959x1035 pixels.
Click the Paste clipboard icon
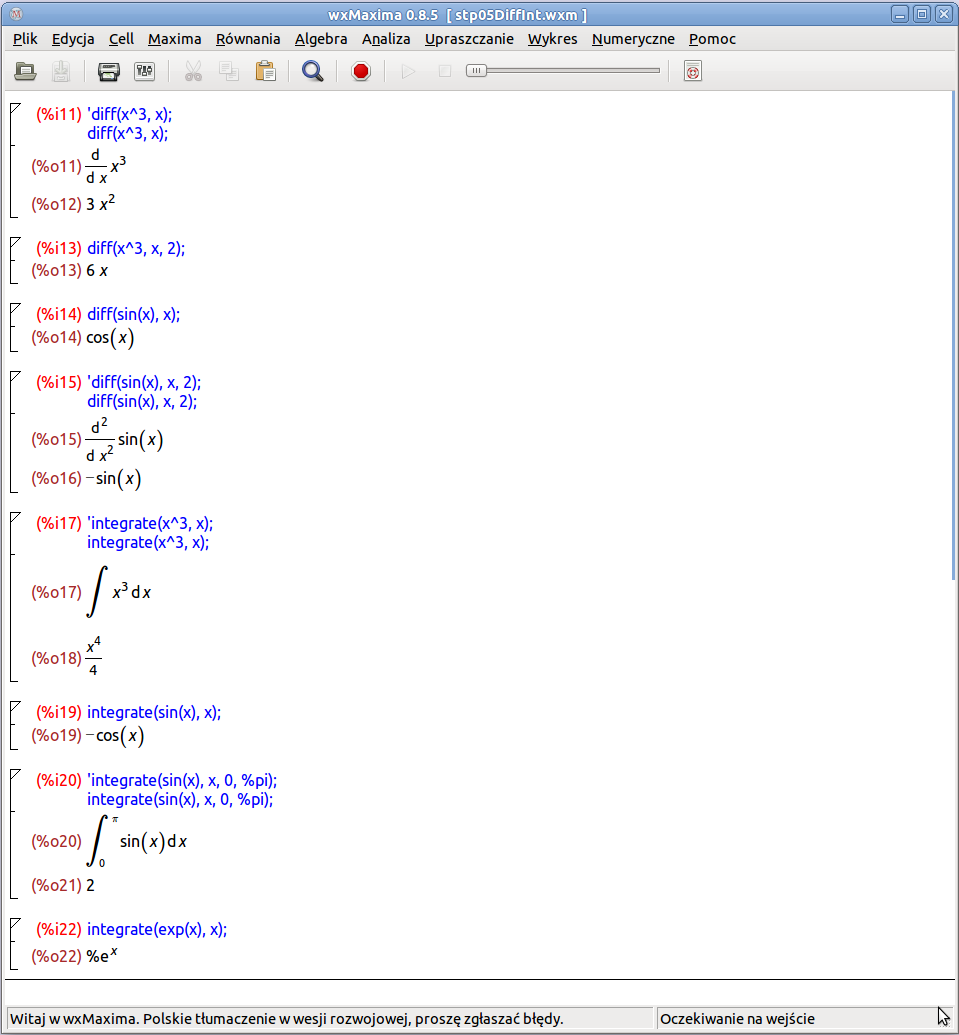tap(265, 71)
